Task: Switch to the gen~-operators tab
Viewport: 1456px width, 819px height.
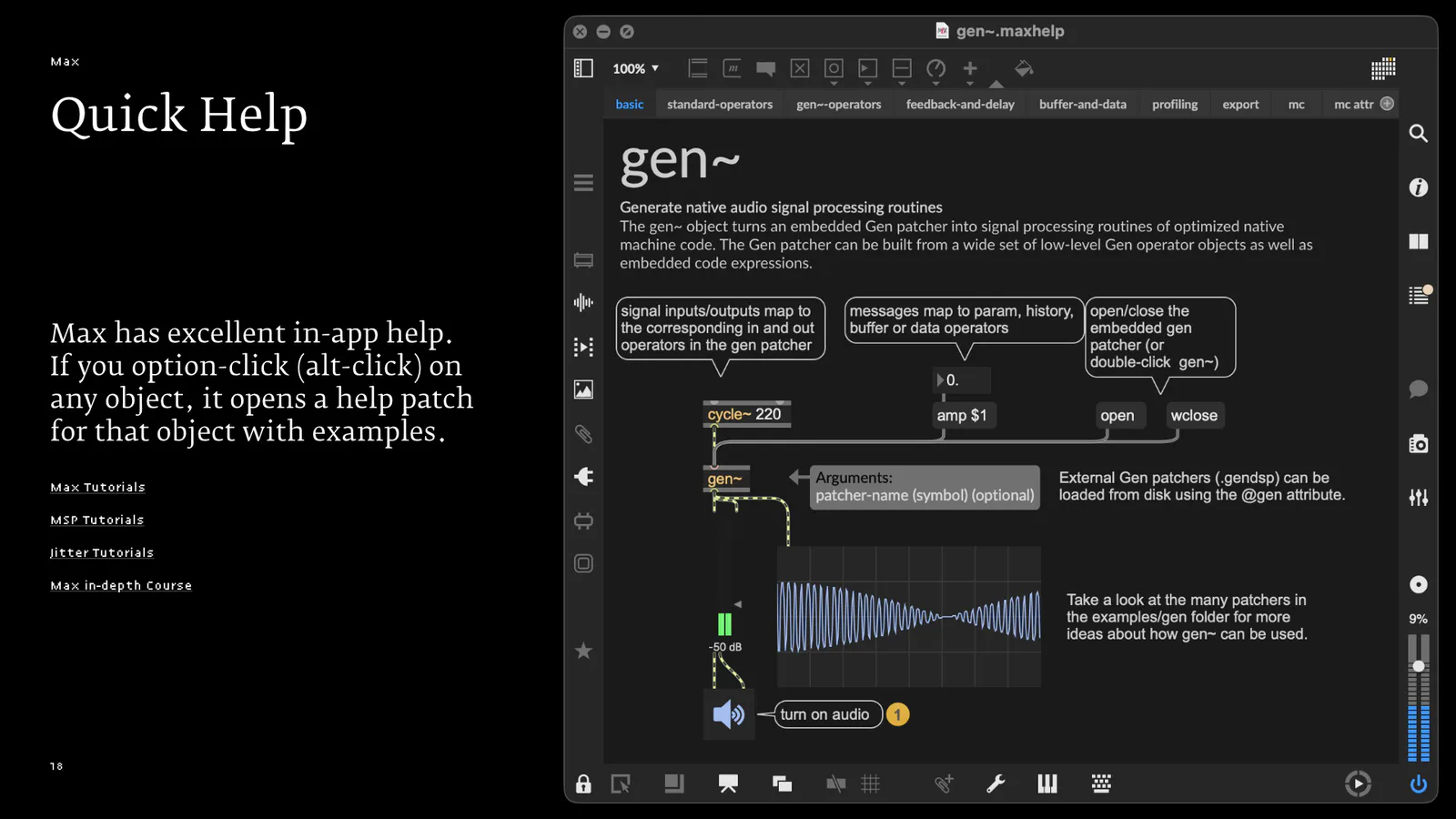Action: (x=839, y=105)
